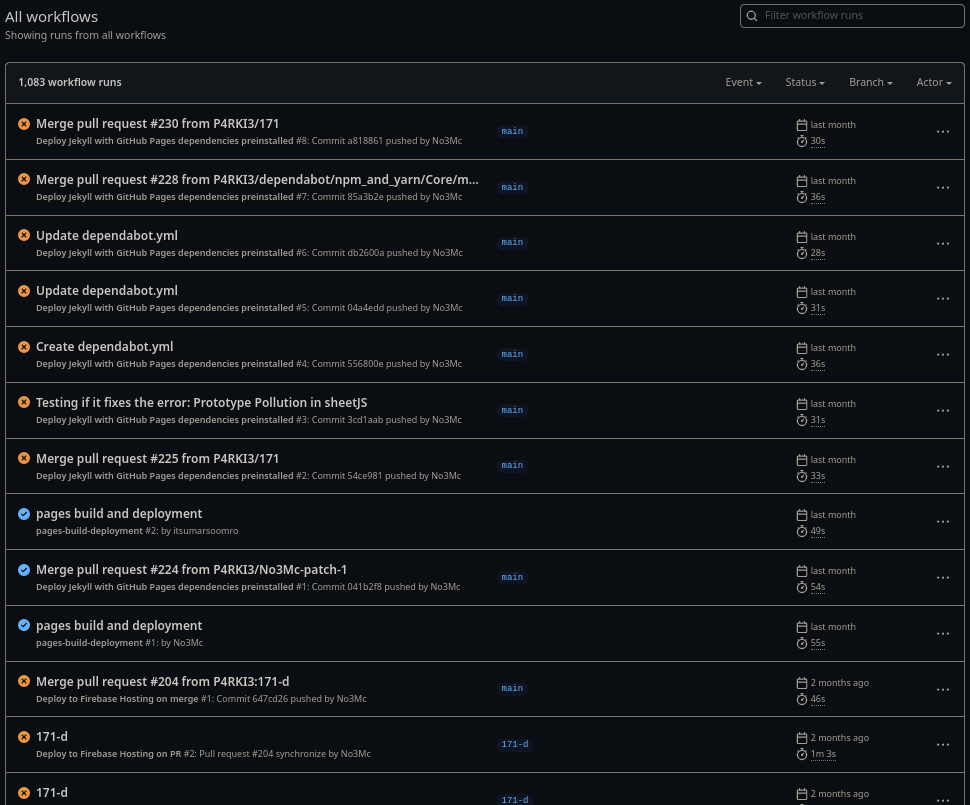Click the 1m 3s duration link
Image resolution: width=970 pixels, height=805 pixels.
(822, 753)
